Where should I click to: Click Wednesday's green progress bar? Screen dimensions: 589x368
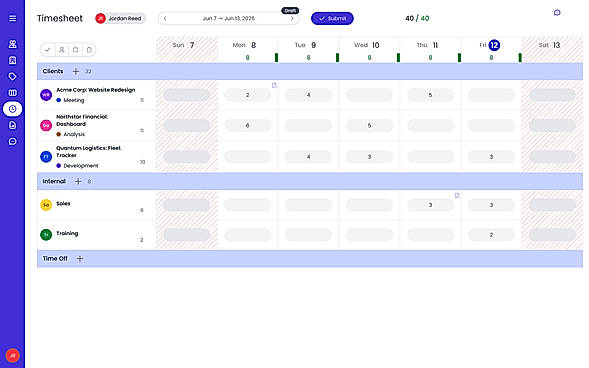(x=399, y=57)
